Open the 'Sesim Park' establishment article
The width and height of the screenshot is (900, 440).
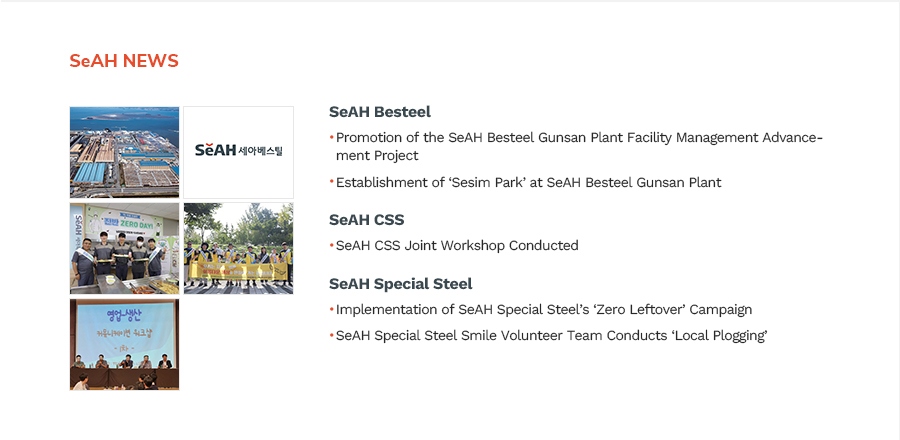coord(529,182)
